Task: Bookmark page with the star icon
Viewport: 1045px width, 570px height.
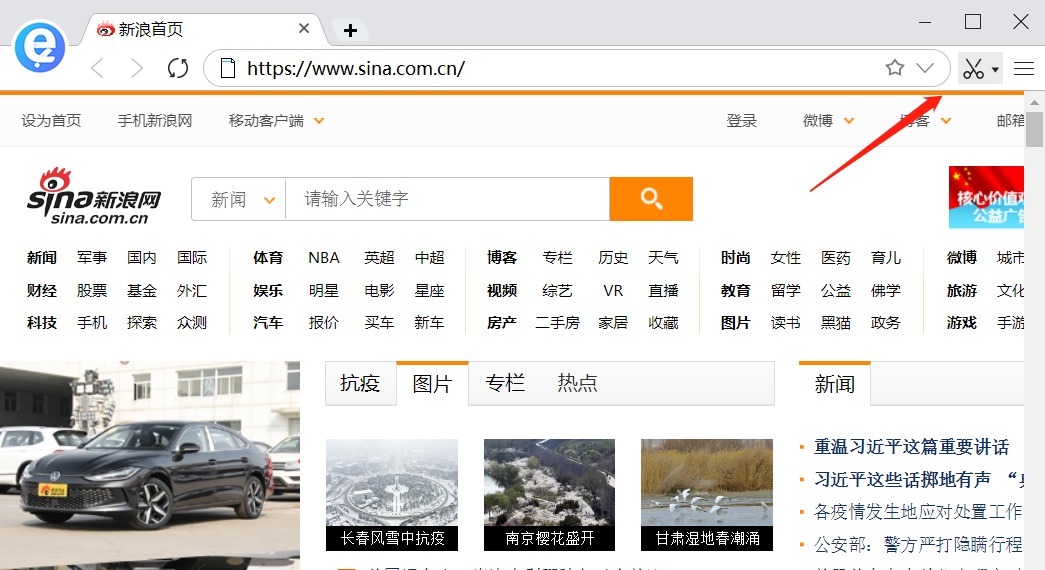Action: [x=895, y=68]
